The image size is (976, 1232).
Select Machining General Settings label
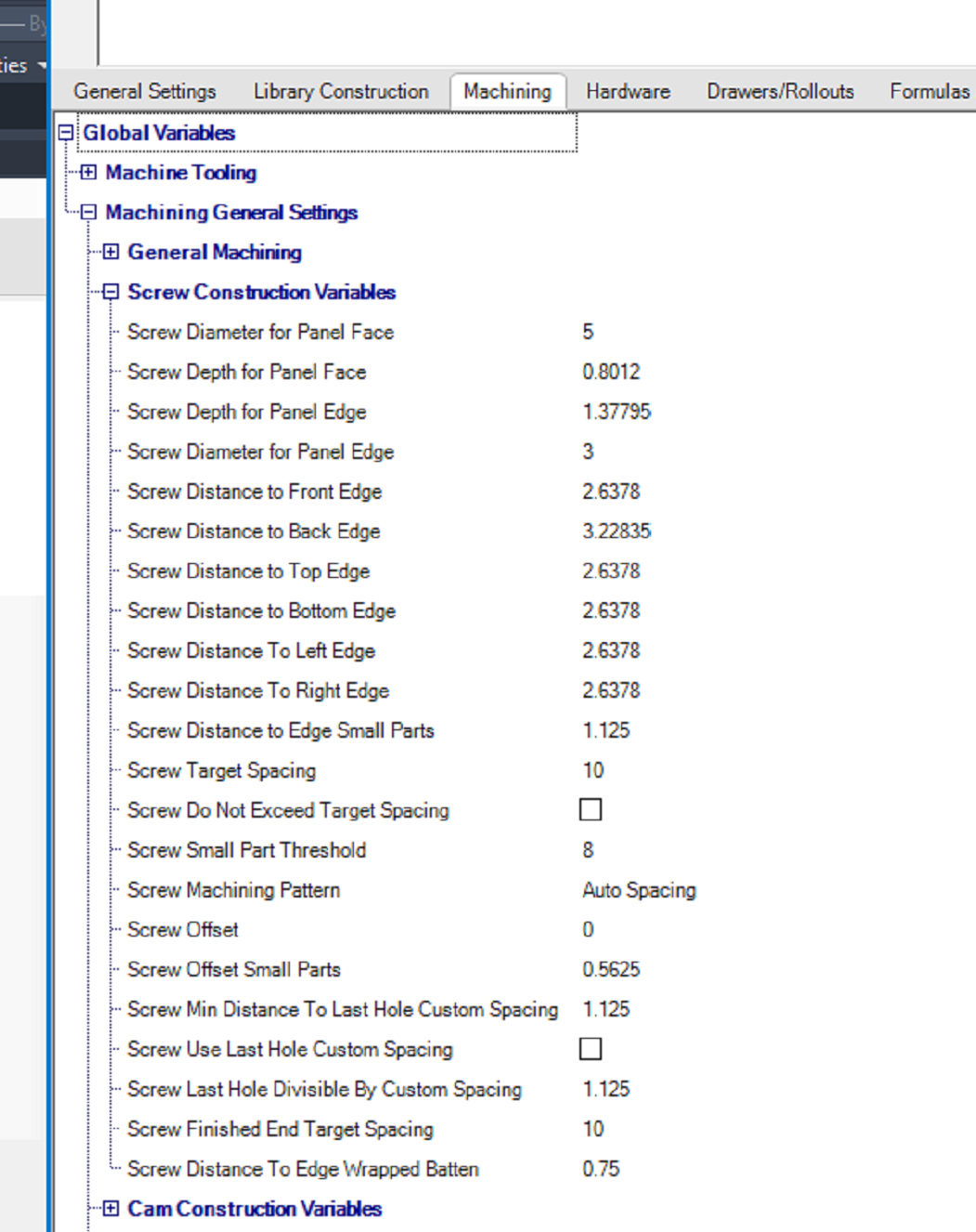(231, 212)
